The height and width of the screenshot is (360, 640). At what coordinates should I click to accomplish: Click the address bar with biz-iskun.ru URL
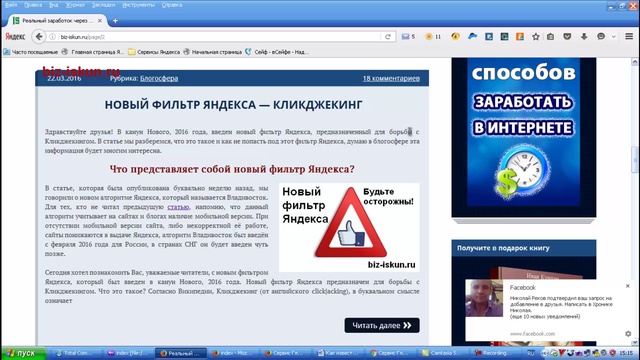pyautogui.click(x=218, y=37)
